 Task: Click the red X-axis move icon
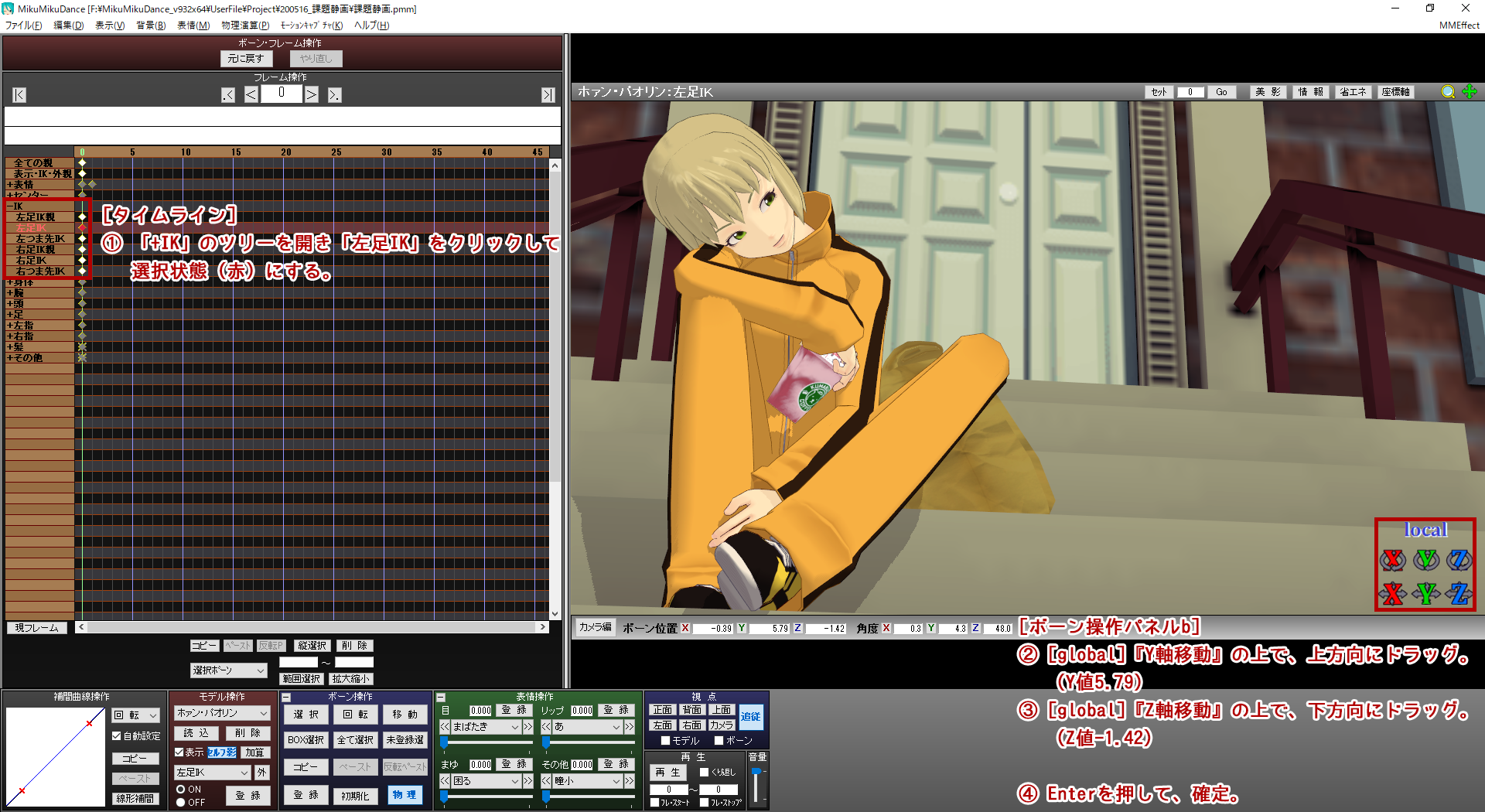[1392, 593]
